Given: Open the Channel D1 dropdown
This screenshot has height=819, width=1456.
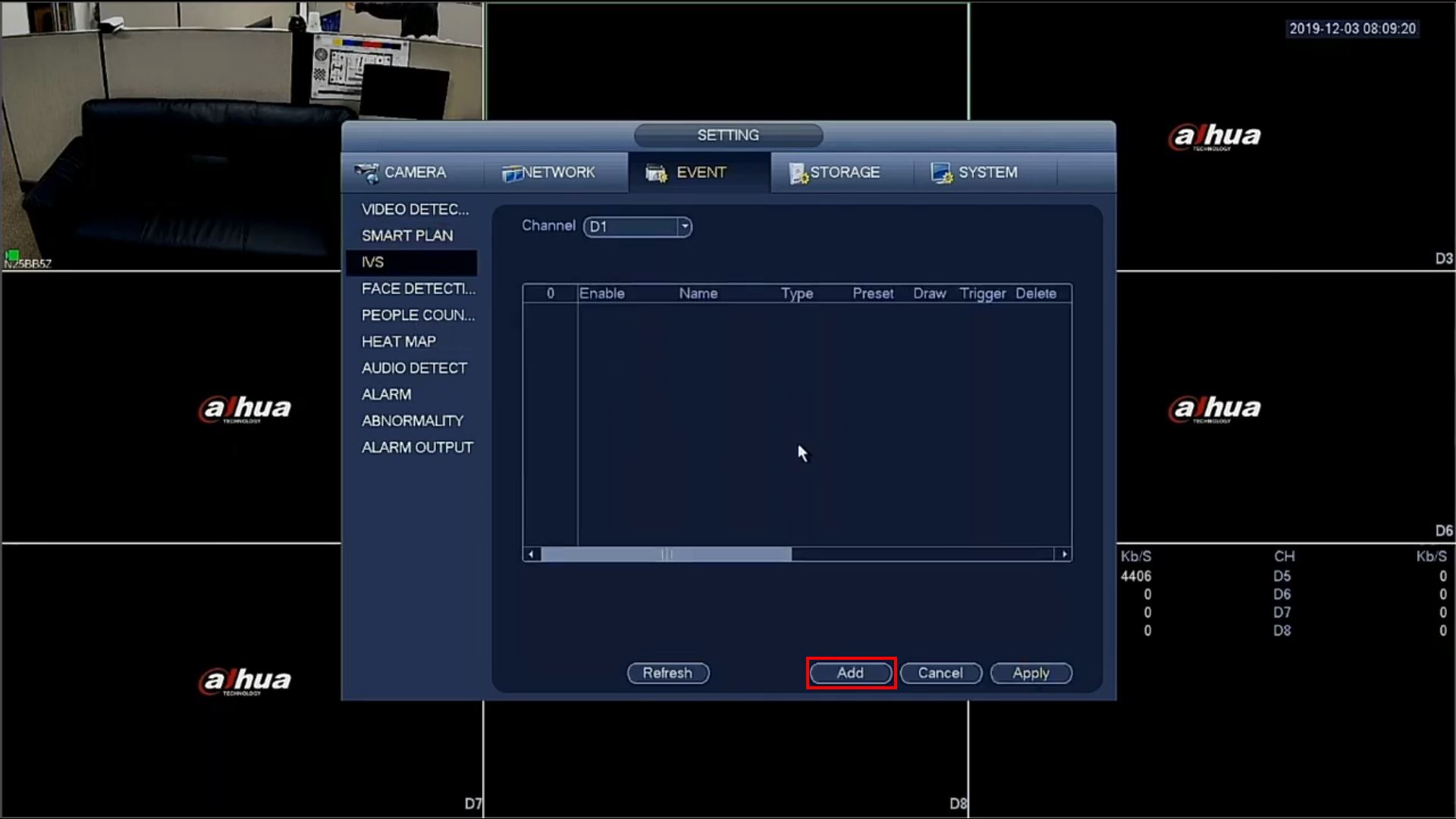Looking at the screenshot, I should [632, 227].
